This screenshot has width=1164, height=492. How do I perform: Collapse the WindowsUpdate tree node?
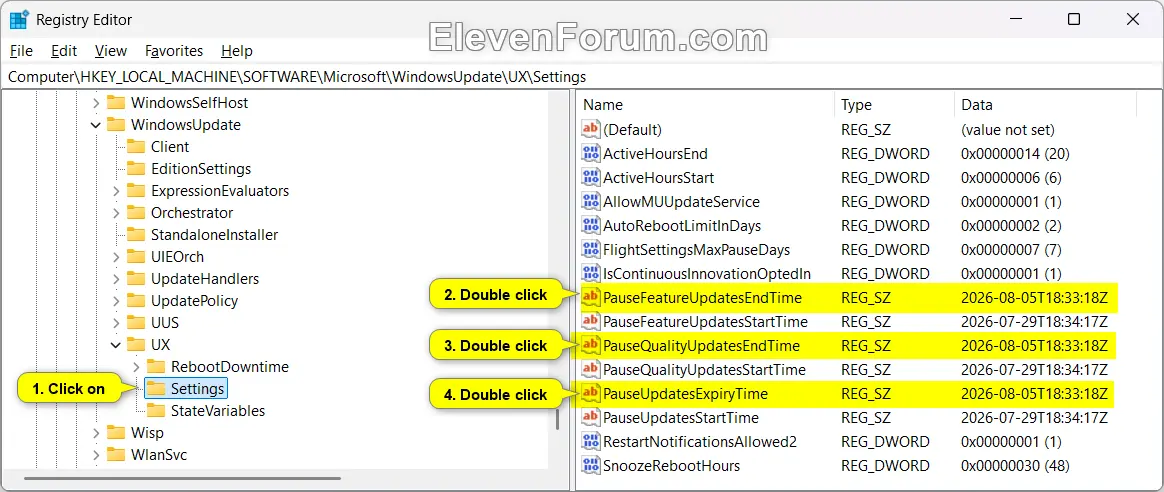tap(95, 125)
